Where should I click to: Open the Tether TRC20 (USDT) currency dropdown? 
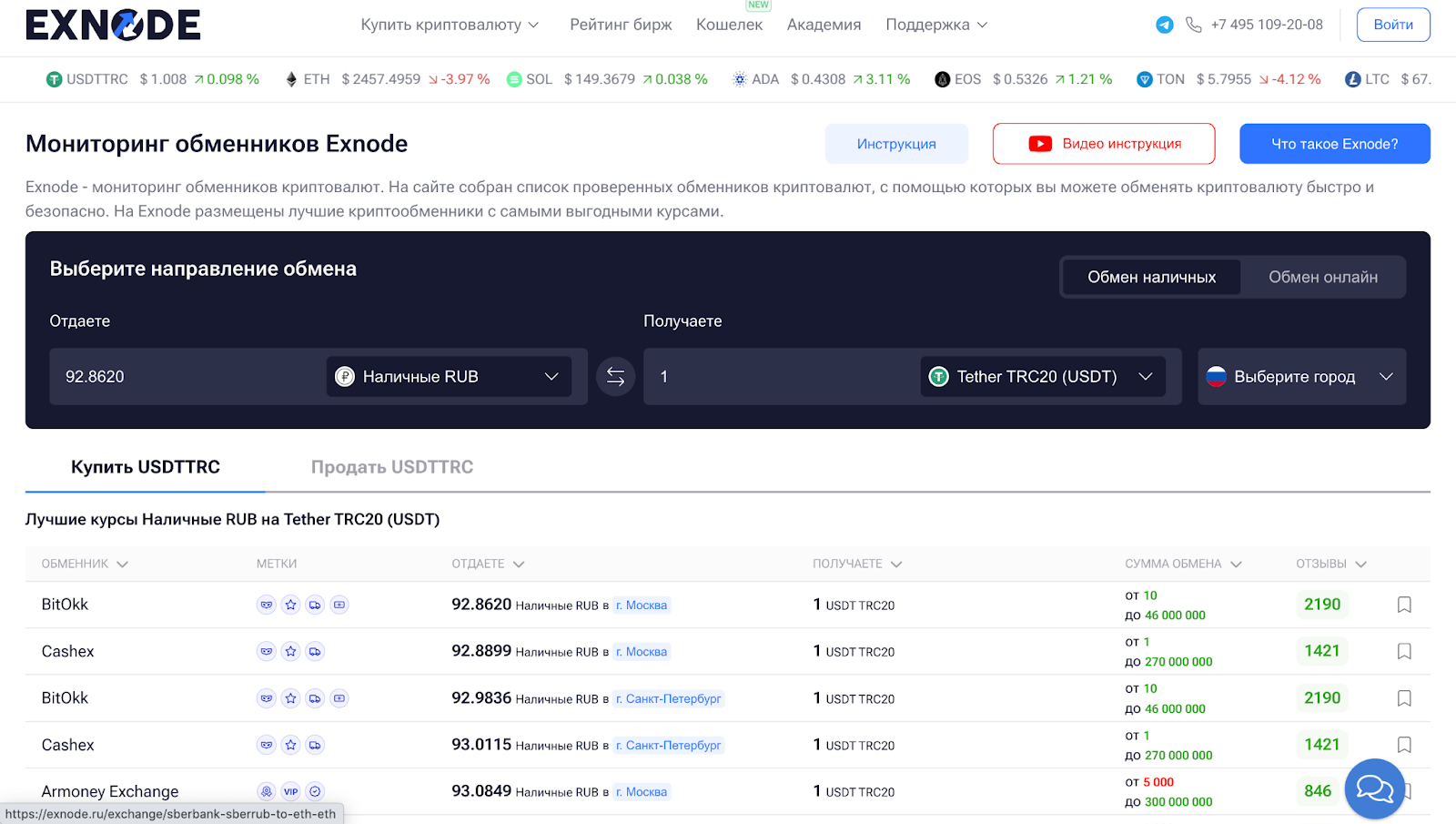[x=1043, y=376]
